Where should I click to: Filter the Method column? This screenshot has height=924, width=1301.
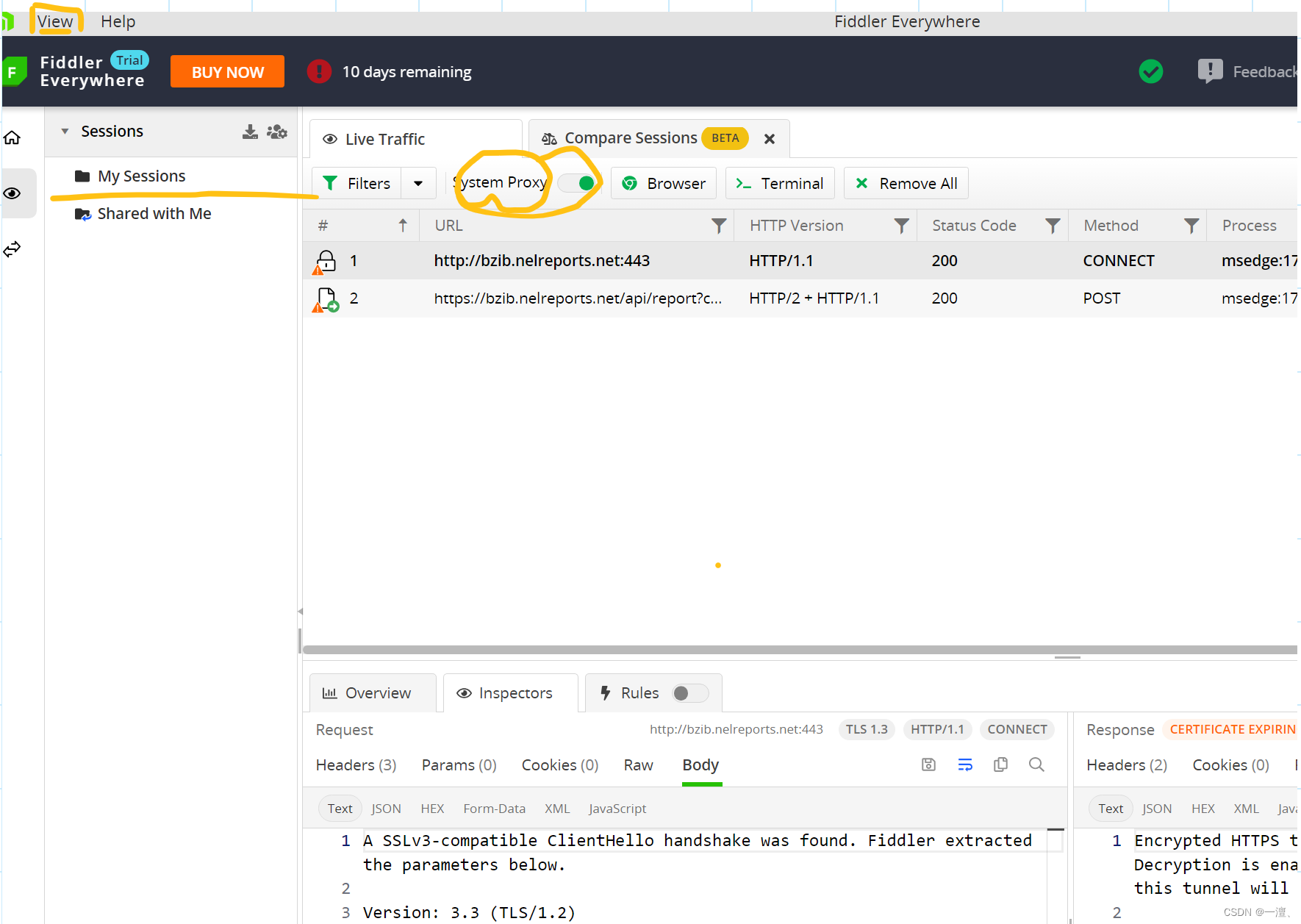[x=1191, y=226]
